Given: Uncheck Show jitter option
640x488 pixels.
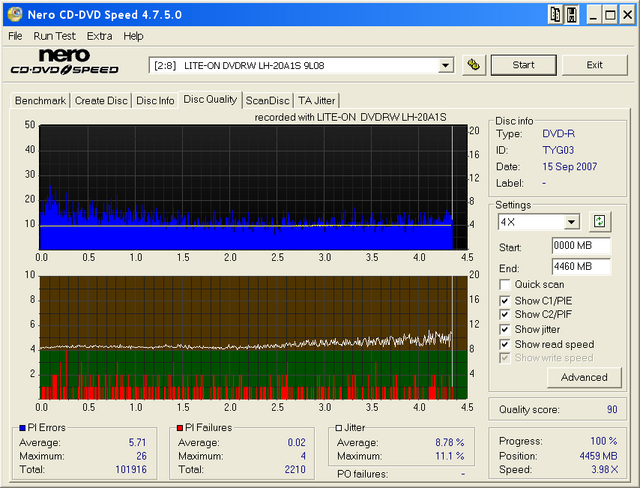Looking at the screenshot, I should pyautogui.click(x=504, y=329).
